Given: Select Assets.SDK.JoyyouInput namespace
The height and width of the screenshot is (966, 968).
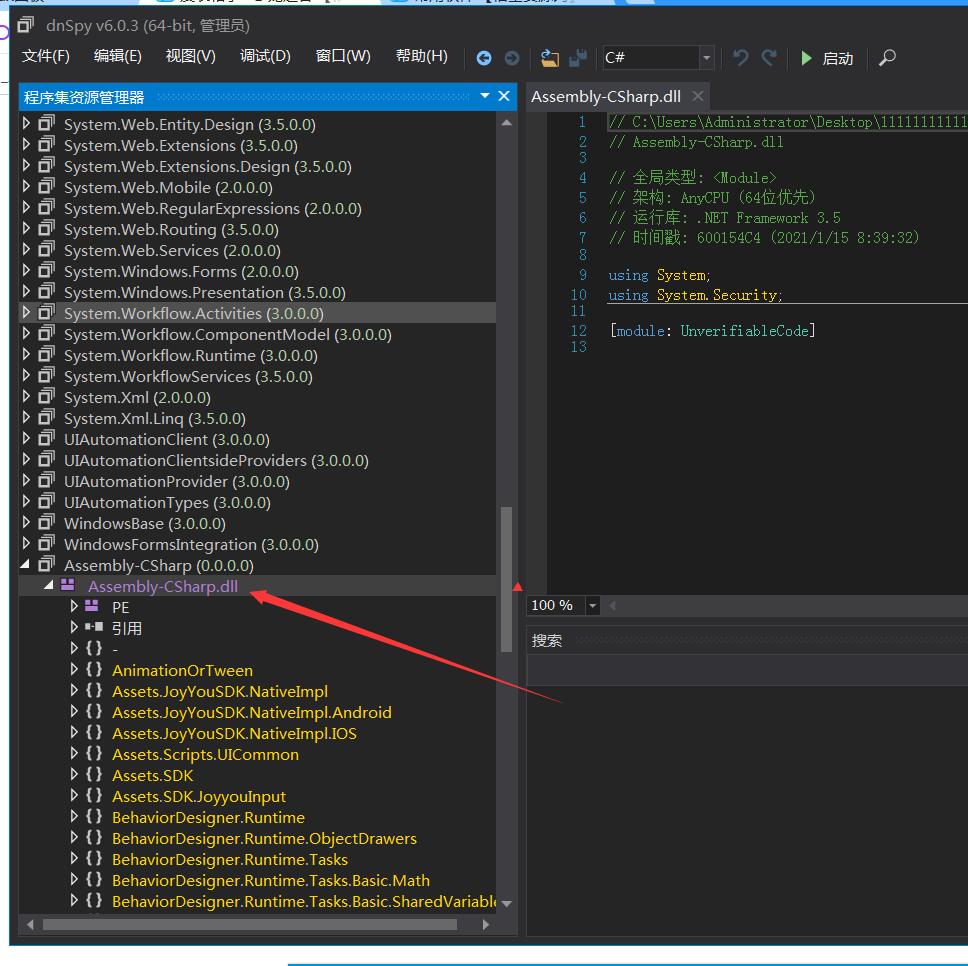Looking at the screenshot, I should pyautogui.click(x=199, y=796).
